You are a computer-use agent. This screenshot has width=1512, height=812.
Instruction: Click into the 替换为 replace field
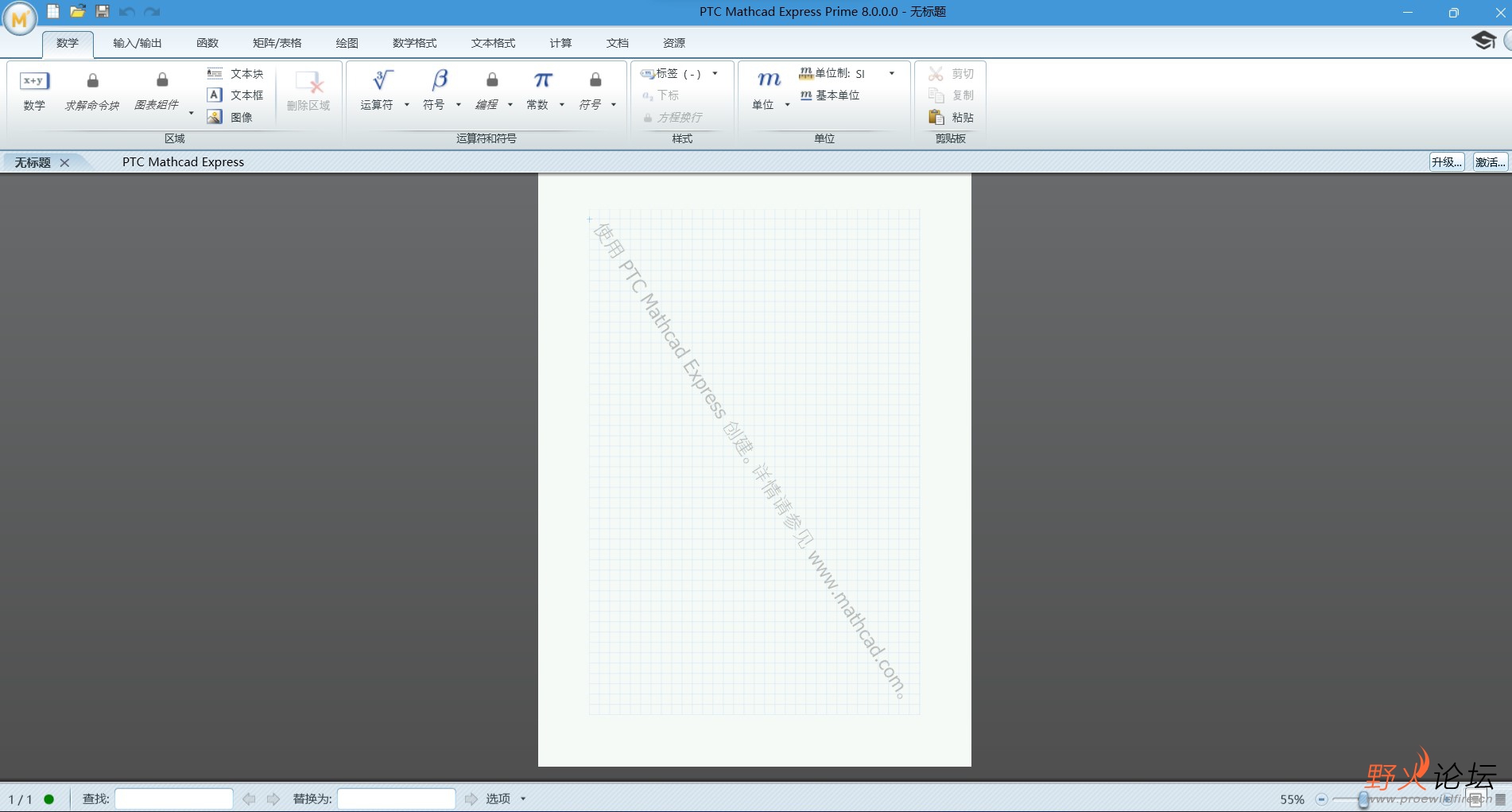(x=396, y=798)
